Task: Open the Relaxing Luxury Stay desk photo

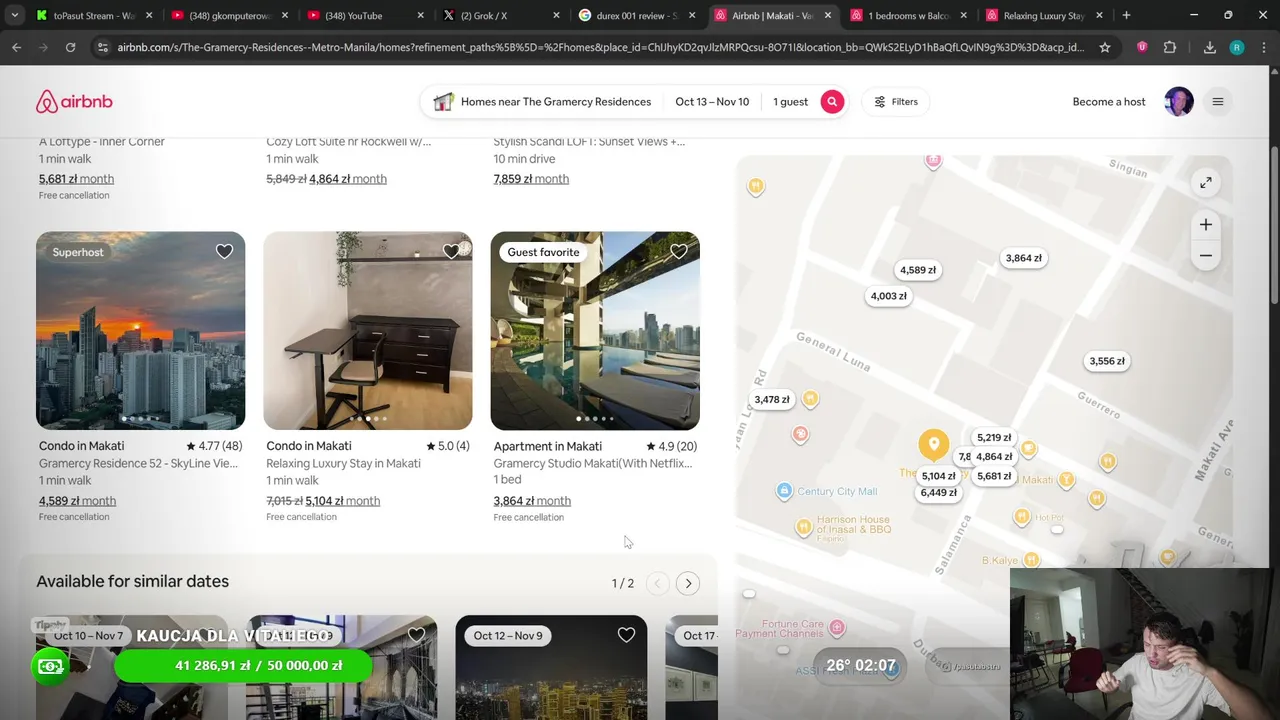Action: coord(367,331)
